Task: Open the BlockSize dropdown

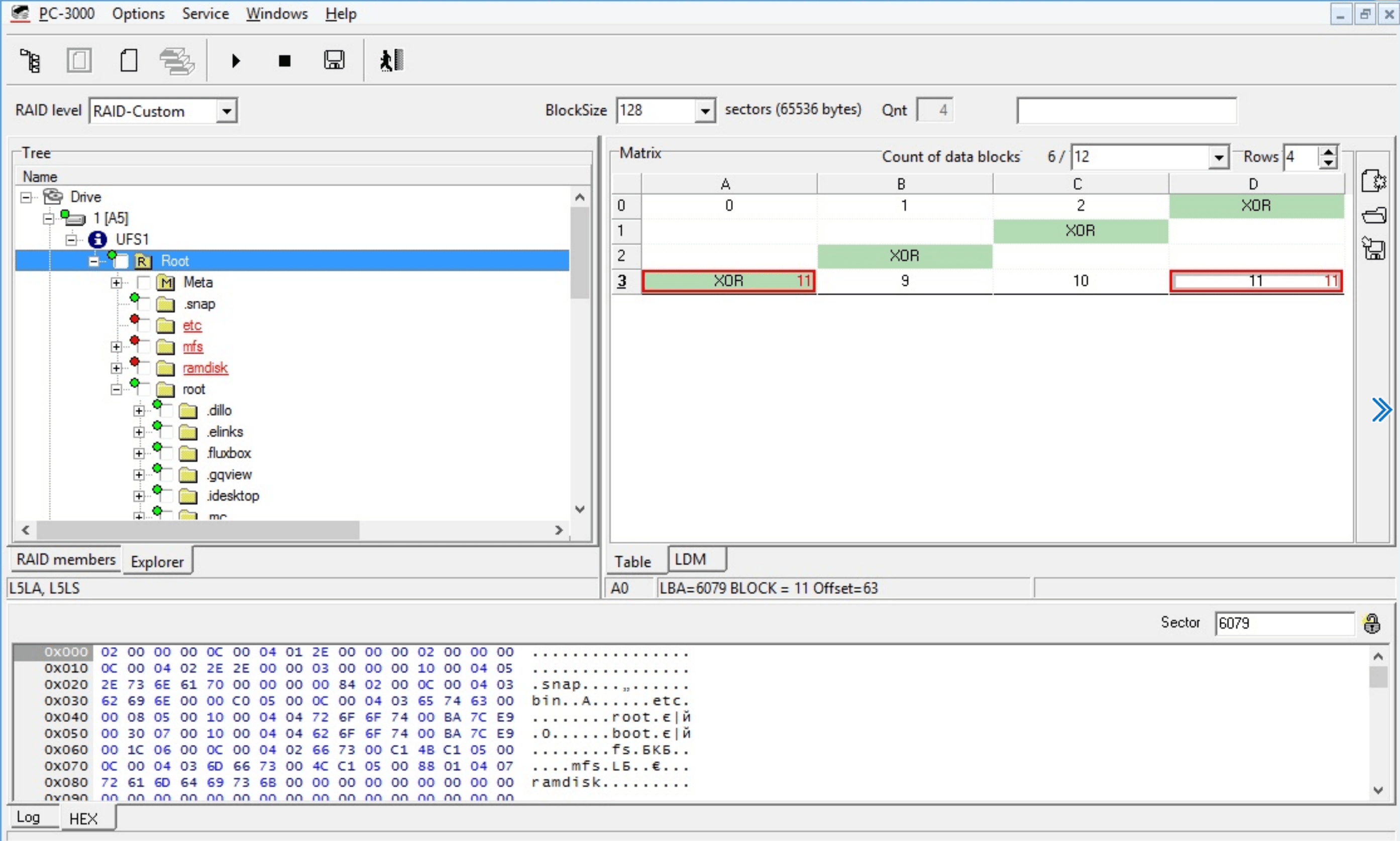Action: coord(705,110)
